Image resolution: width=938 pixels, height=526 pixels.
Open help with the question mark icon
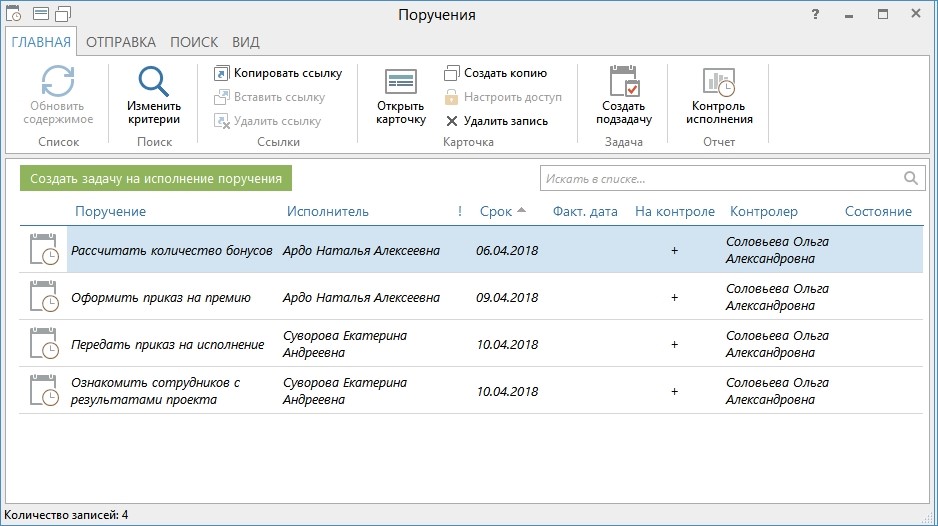pyautogui.click(x=815, y=14)
